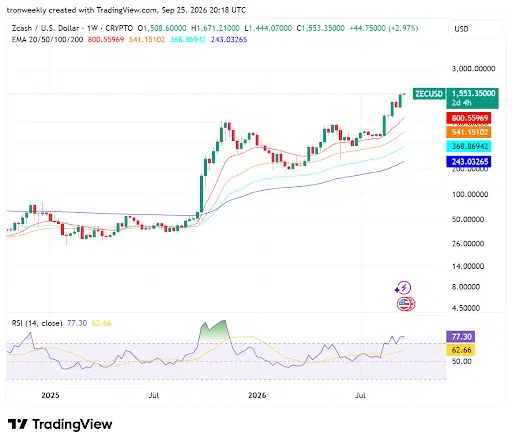Click the header text mentioning TradingView.com
This screenshot has height=444, width=512.
coord(126,10)
